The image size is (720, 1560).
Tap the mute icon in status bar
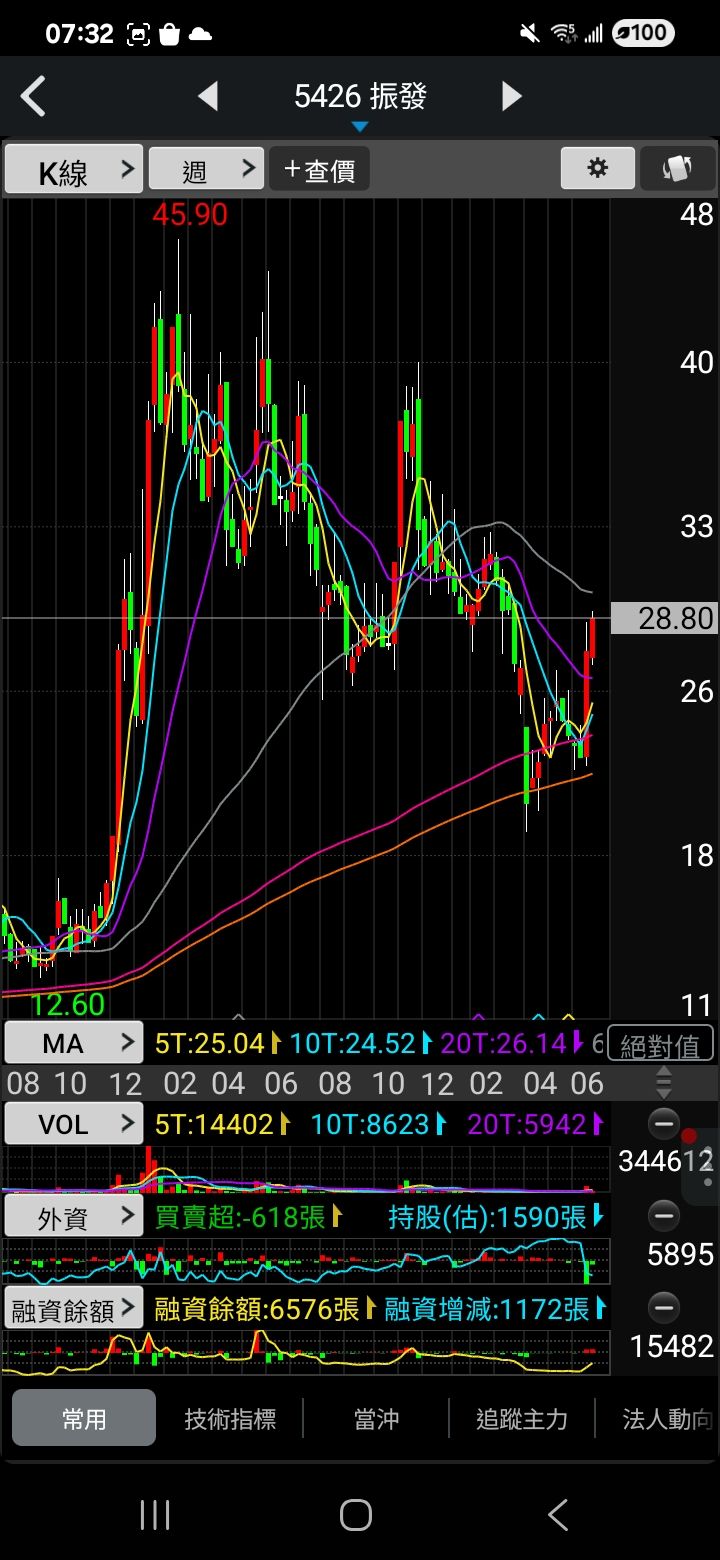[x=529, y=34]
